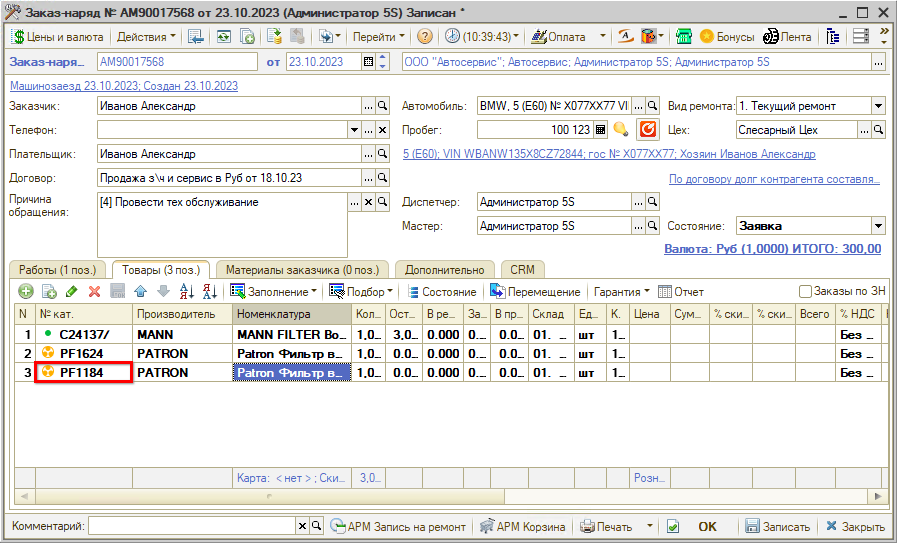Click the search icon next to Диспетчер field
This screenshot has height=543, width=897.
point(652,202)
